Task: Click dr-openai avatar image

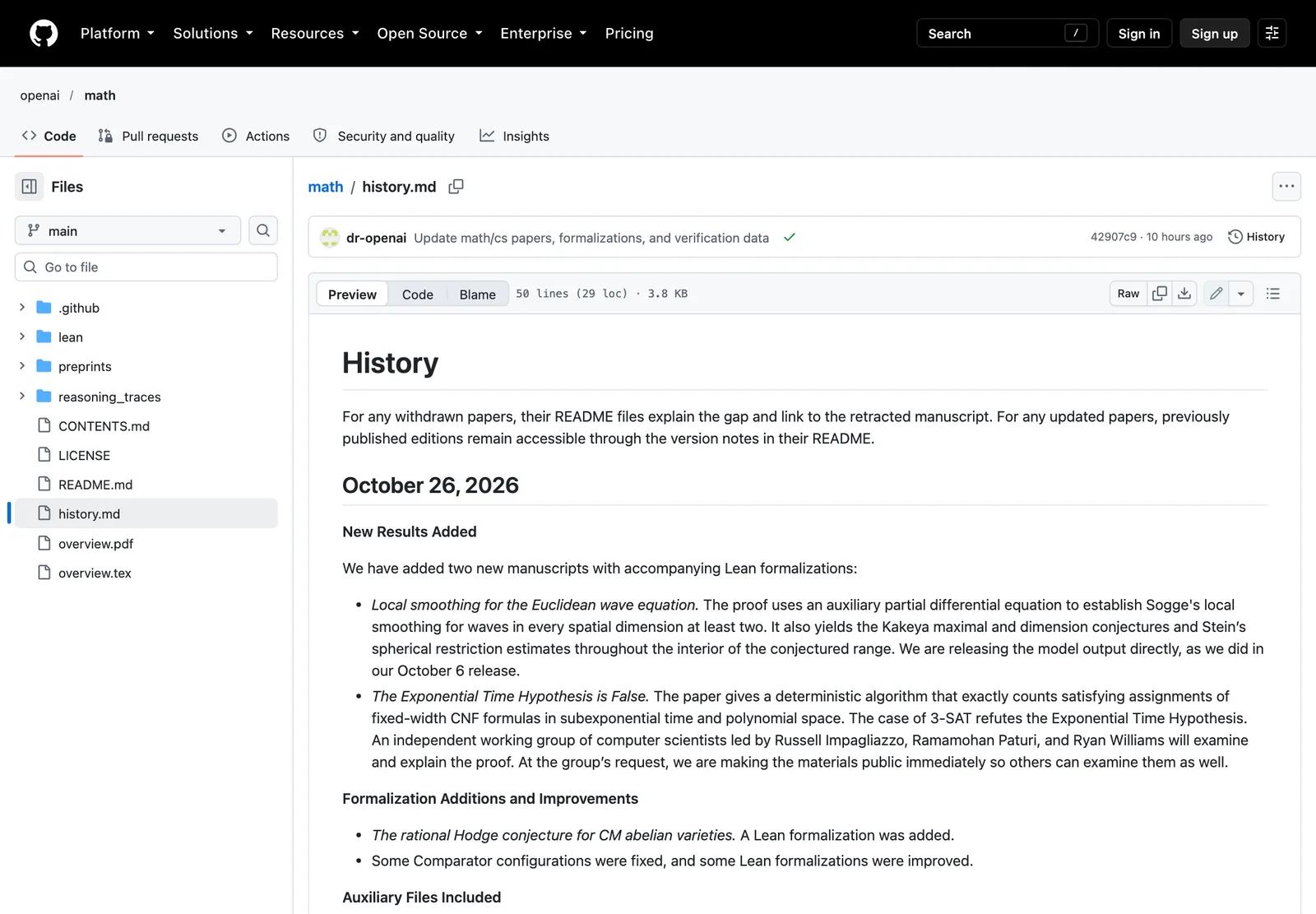Action: [330, 238]
